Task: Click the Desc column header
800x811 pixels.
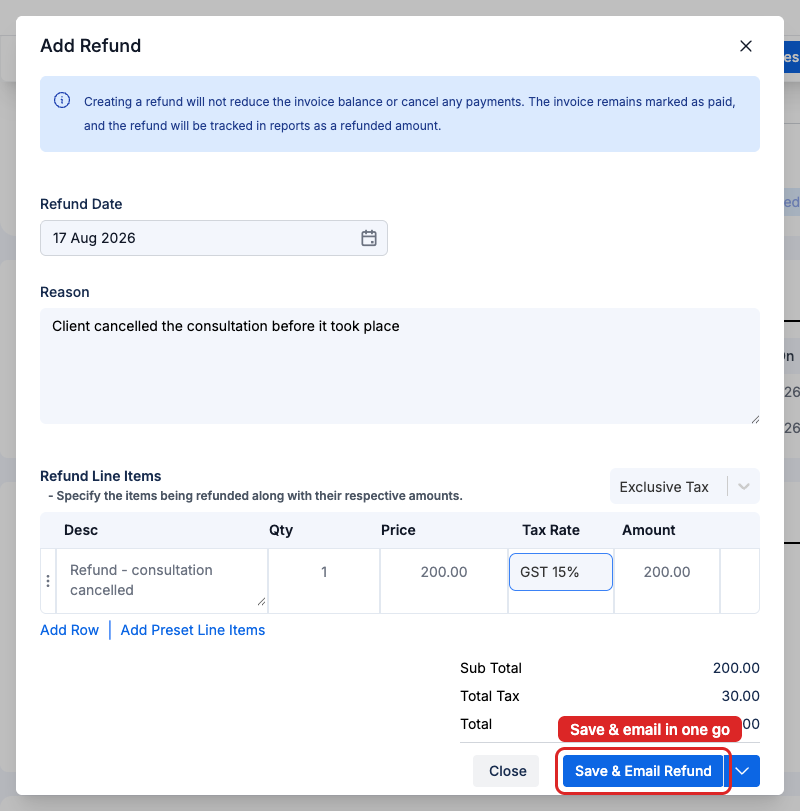Action: point(81,530)
